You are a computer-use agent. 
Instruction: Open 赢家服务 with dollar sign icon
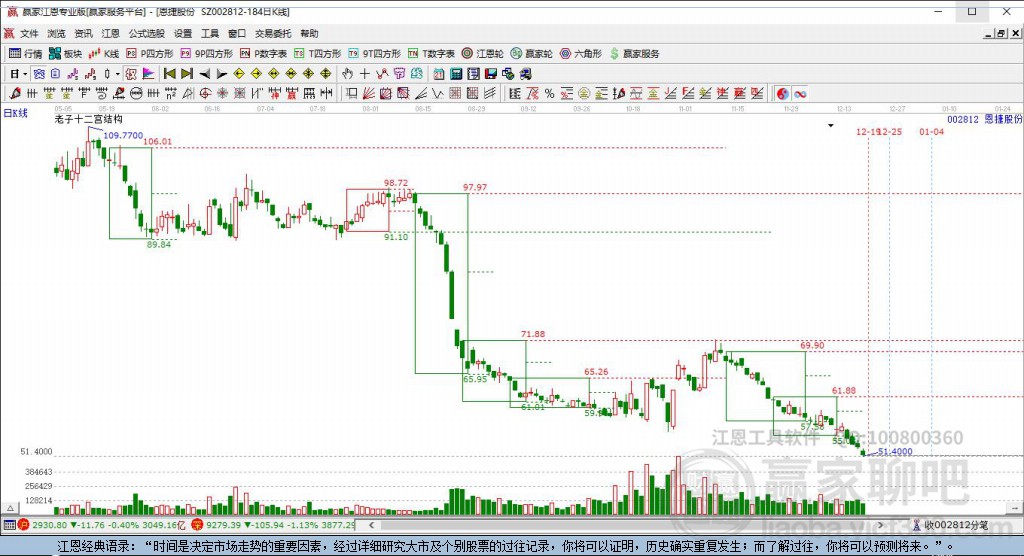634,54
